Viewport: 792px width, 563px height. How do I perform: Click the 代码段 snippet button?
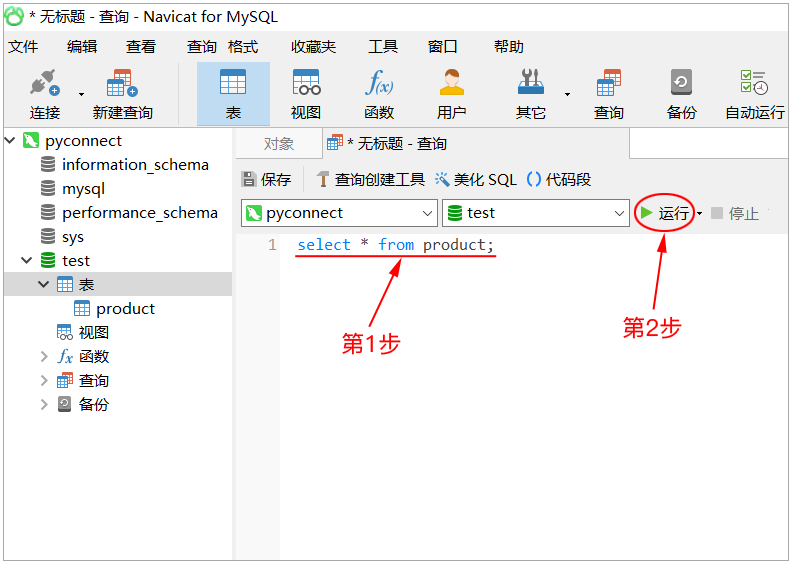pos(559,179)
